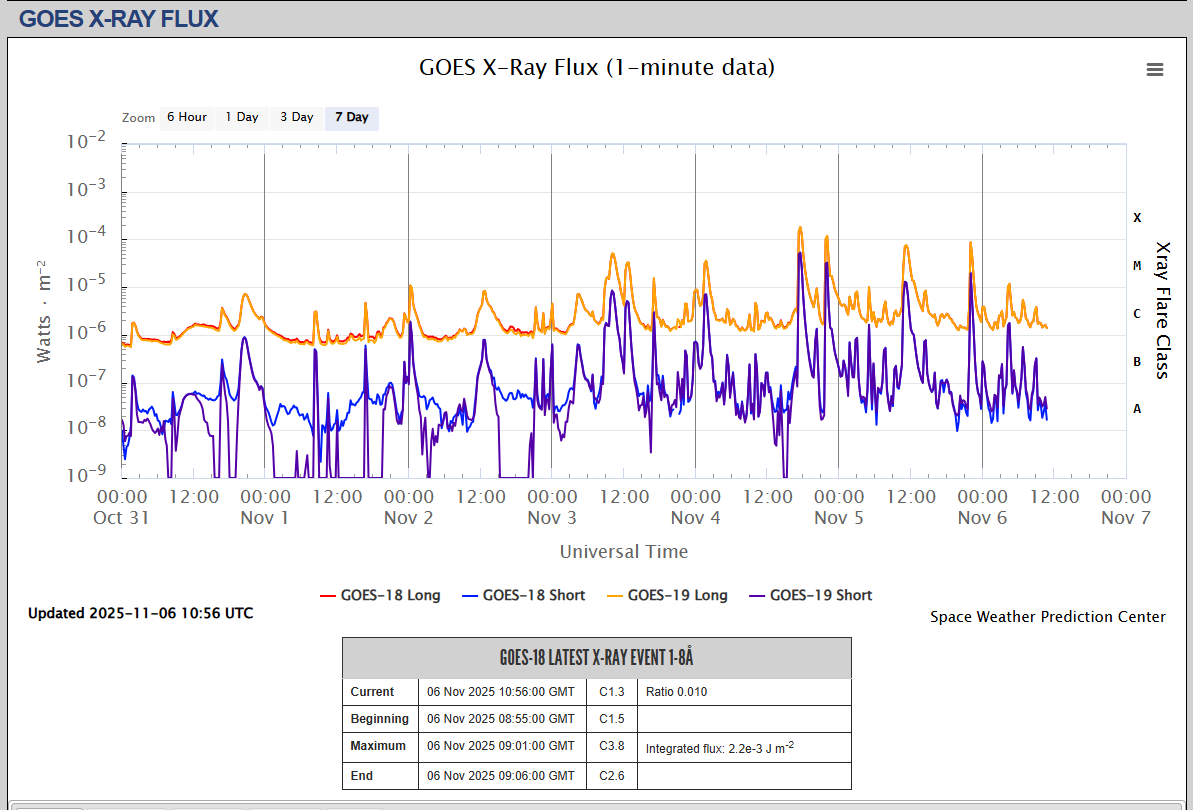Toggle GOES-19 Long legend entry
1193x810 pixels.
677,595
